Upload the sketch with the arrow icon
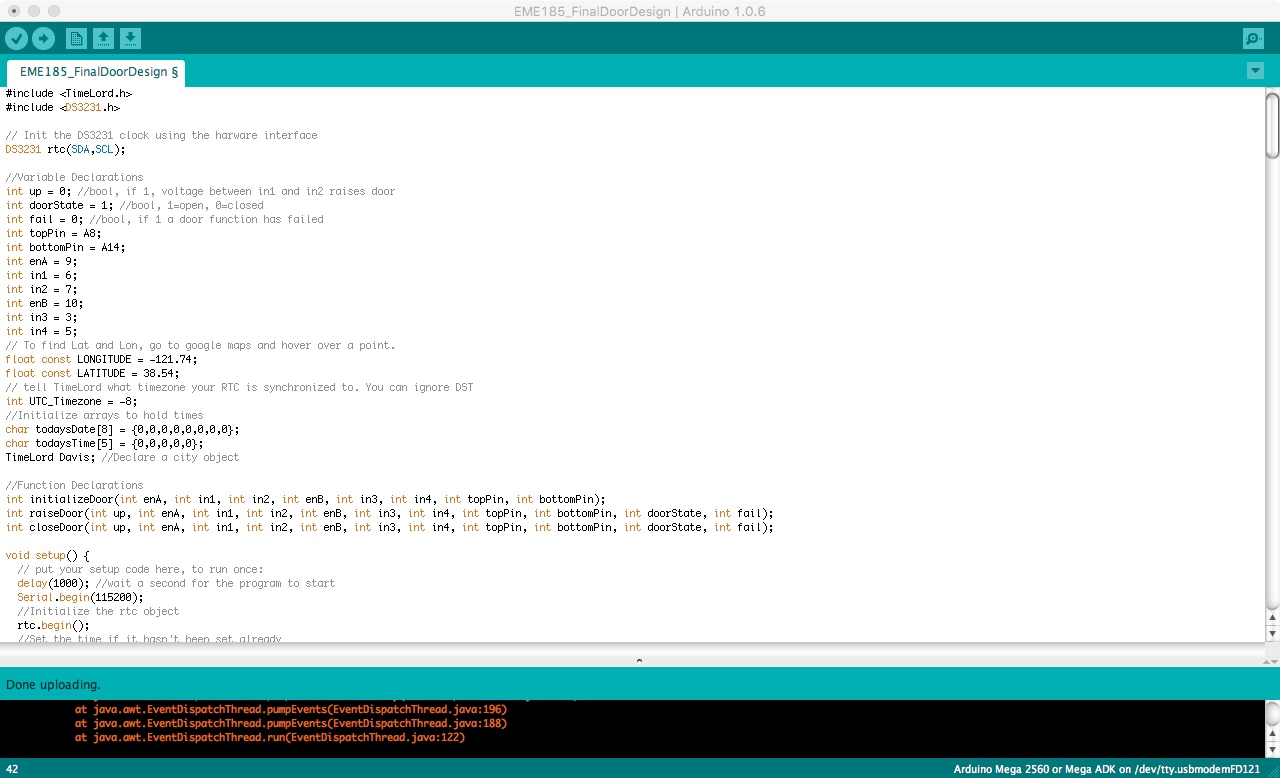This screenshot has width=1280, height=778. coord(43,39)
